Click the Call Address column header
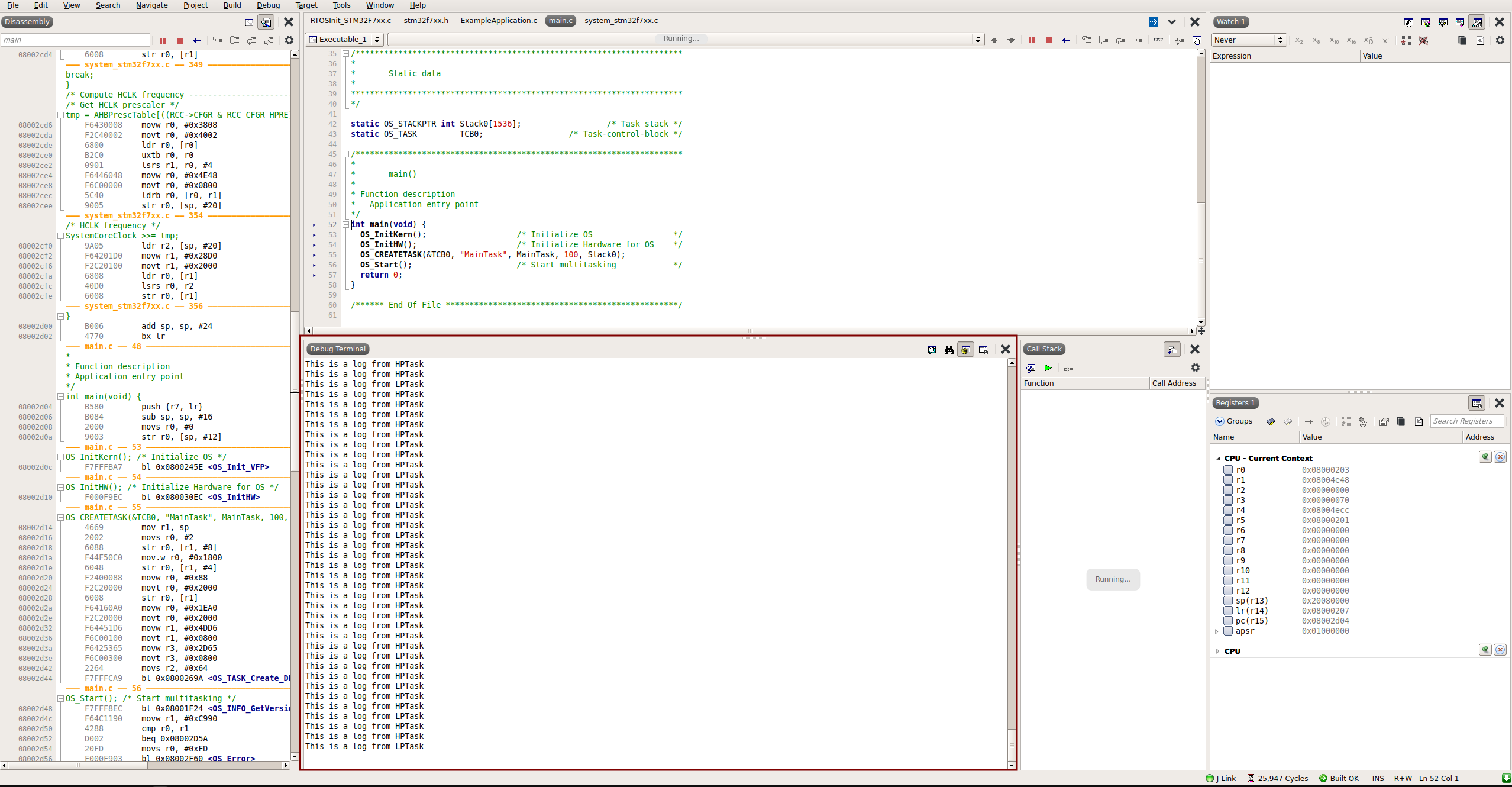Viewport: 1512px width, 787px height. pyautogui.click(x=1174, y=383)
